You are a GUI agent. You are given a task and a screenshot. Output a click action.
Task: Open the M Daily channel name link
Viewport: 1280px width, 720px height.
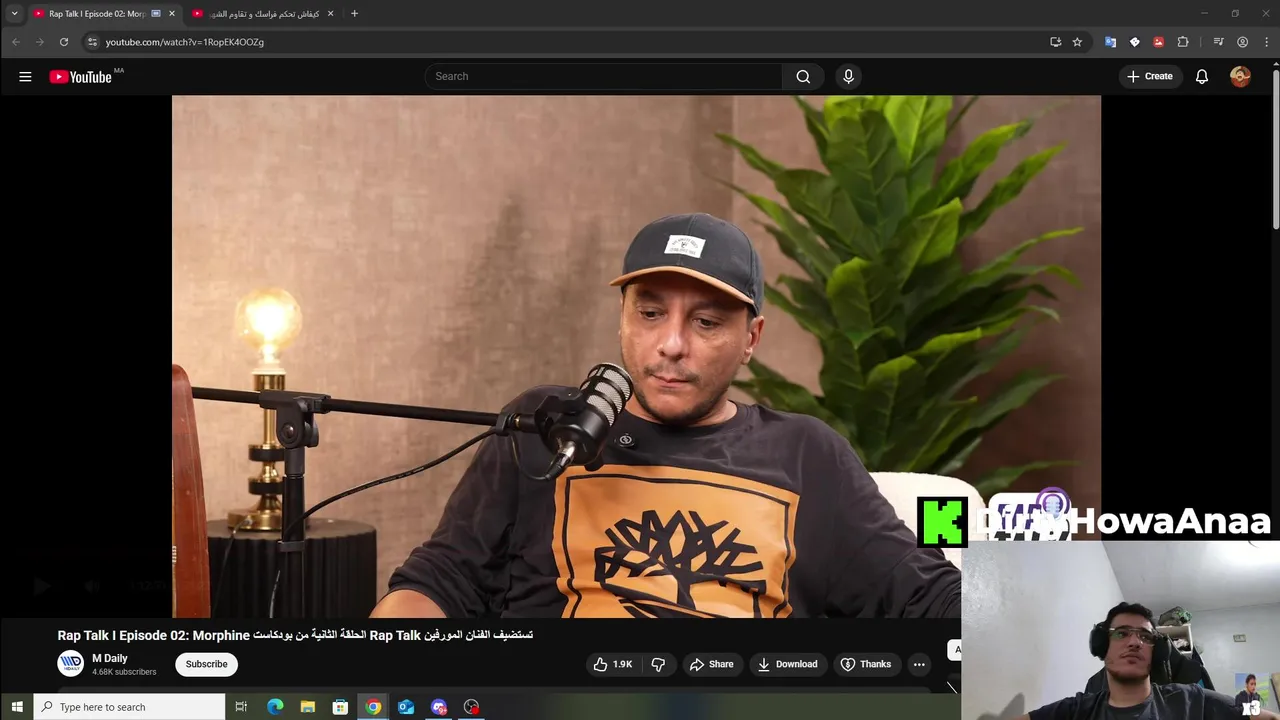pyautogui.click(x=110, y=658)
